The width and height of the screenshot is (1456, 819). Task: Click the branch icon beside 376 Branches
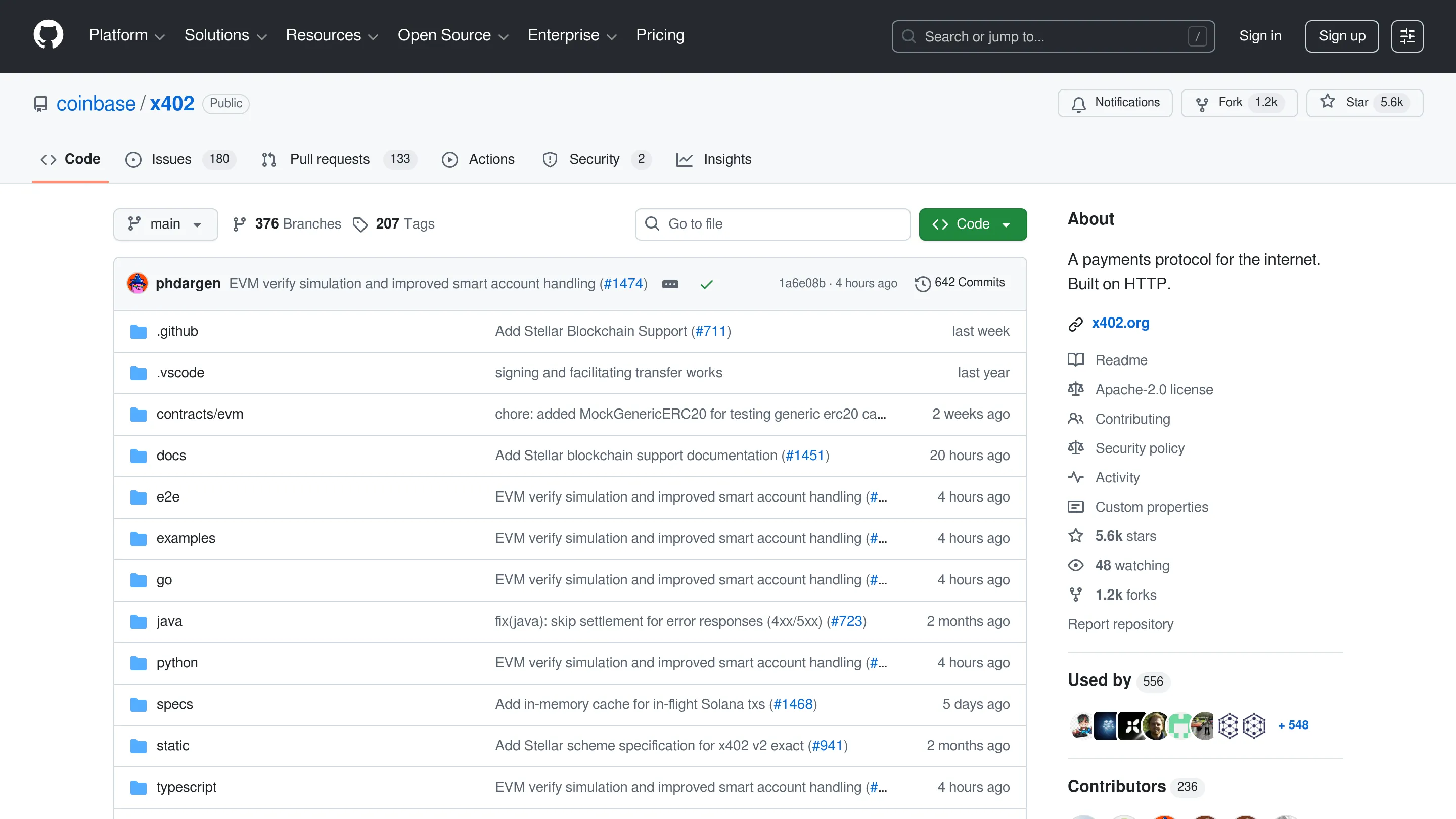[240, 224]
